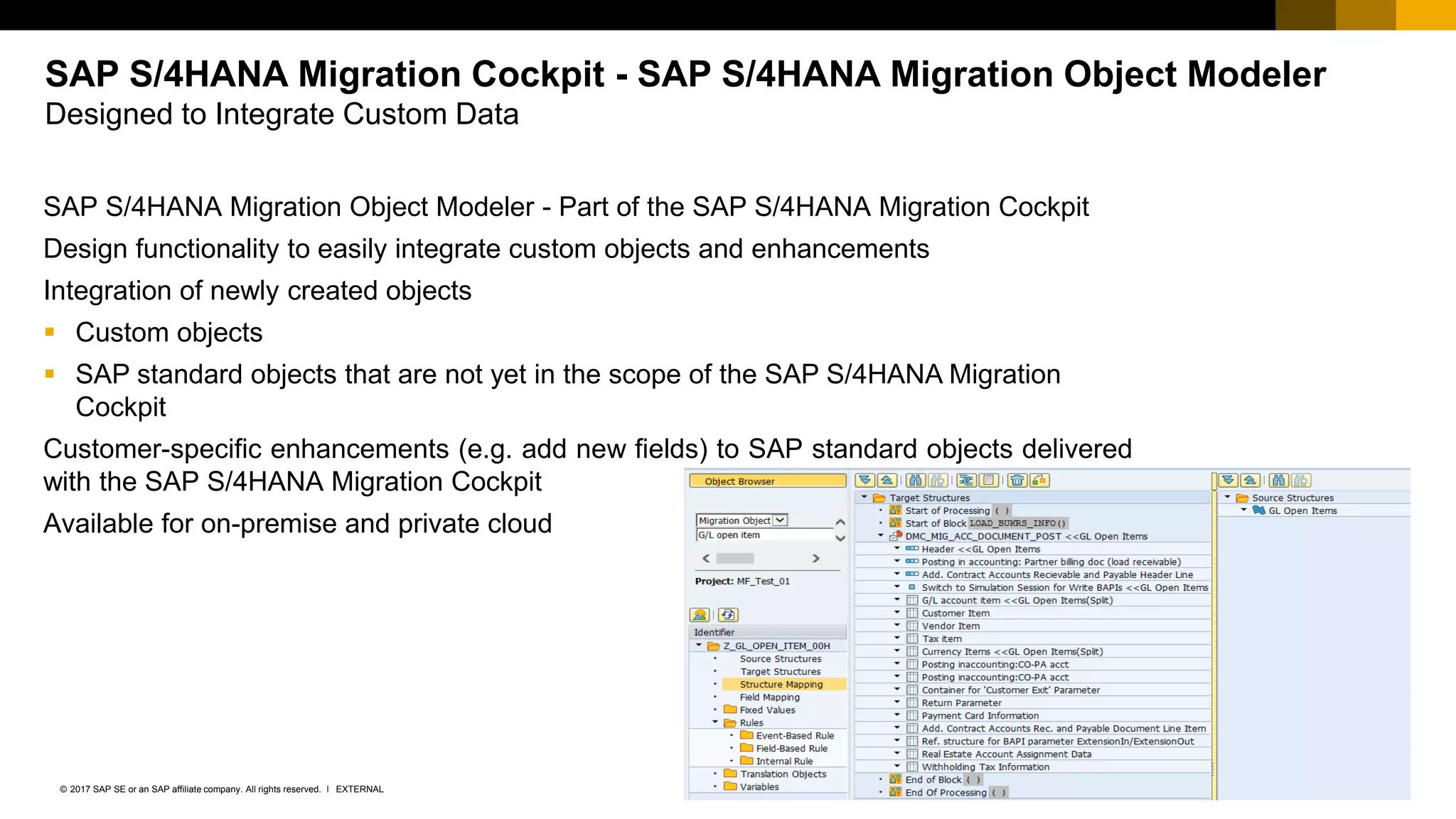Collapse the Z_GL_OPEN_ITEM_00H tree node
The height and width of the screenshot is (819, 1456).
point(699,646)
